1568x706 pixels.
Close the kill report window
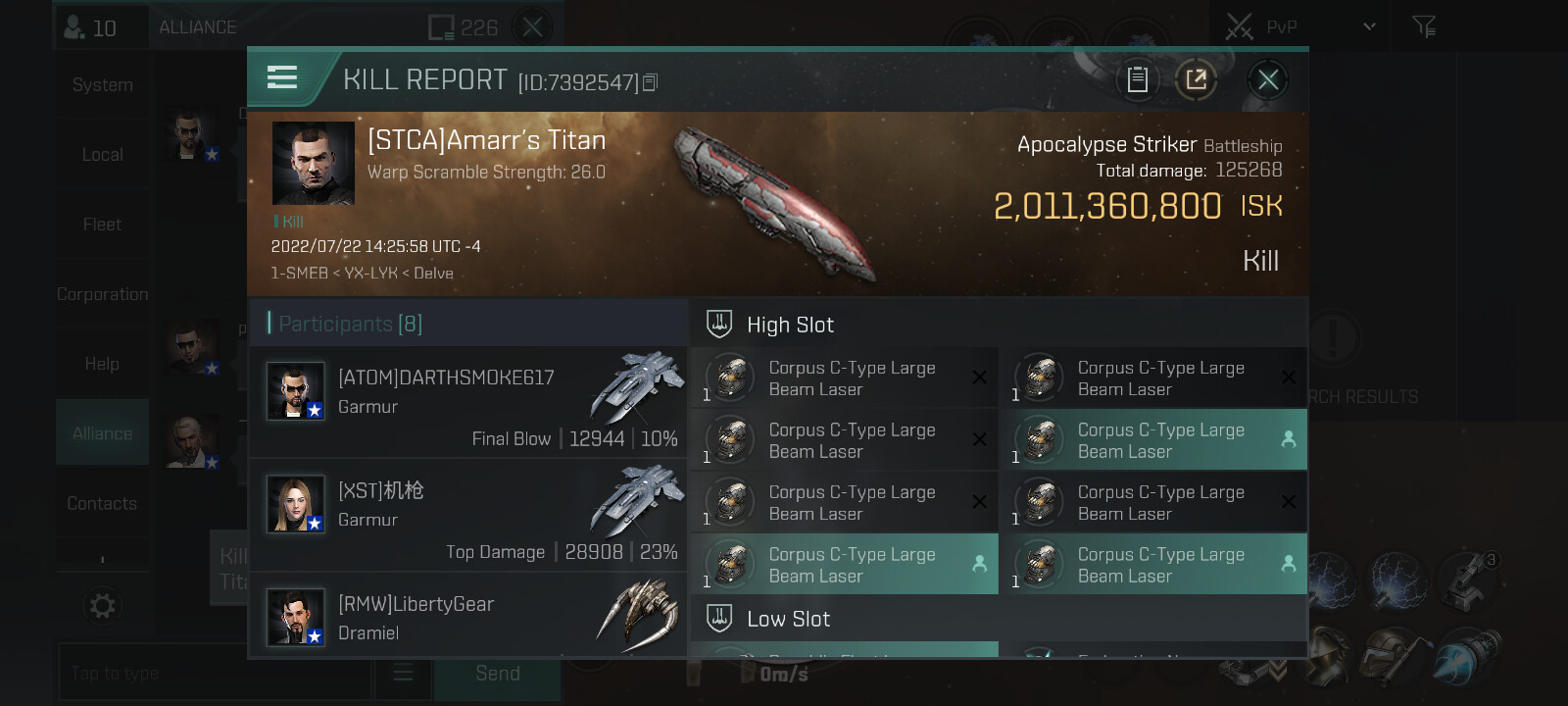(x=1267, y=79)
